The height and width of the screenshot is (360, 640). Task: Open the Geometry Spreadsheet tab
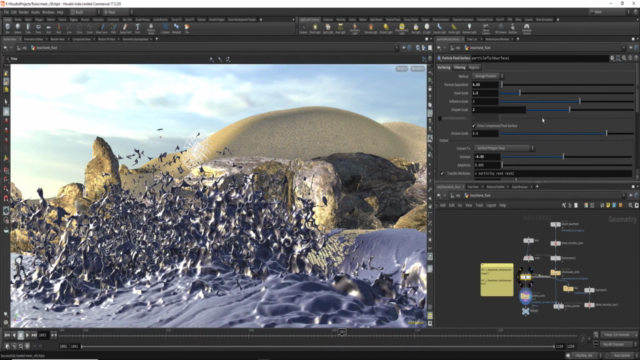coord(136,39)
